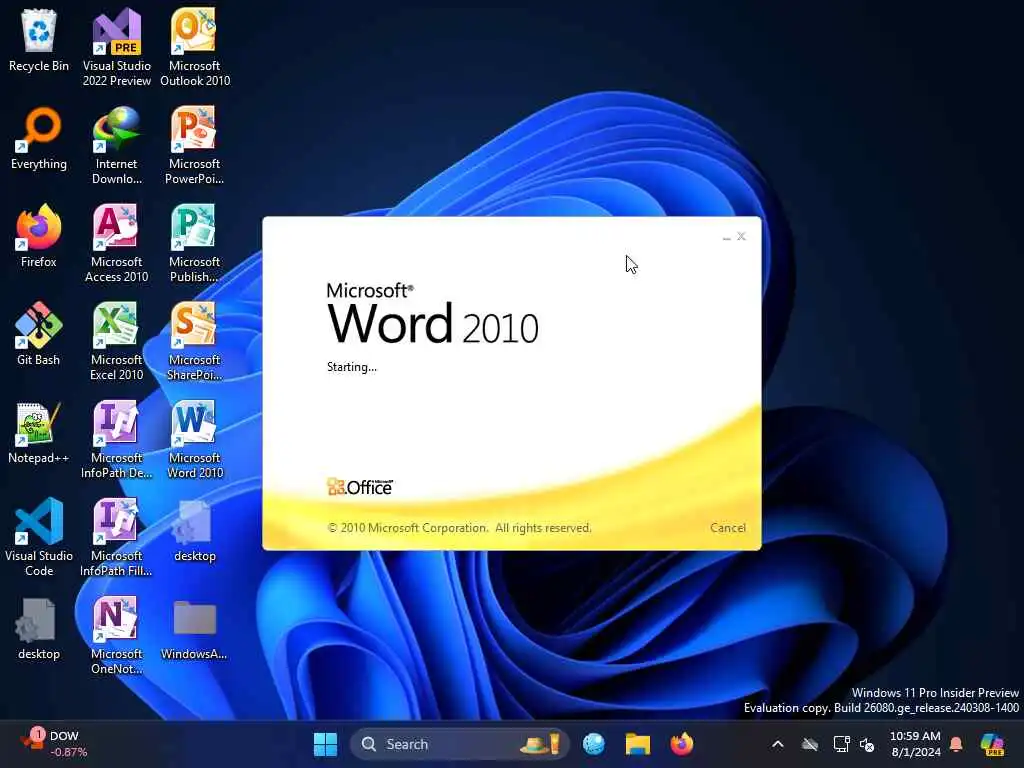Select Microsoft Publisher desktop shortcut
1024x768 pixels.
point(195,243)
